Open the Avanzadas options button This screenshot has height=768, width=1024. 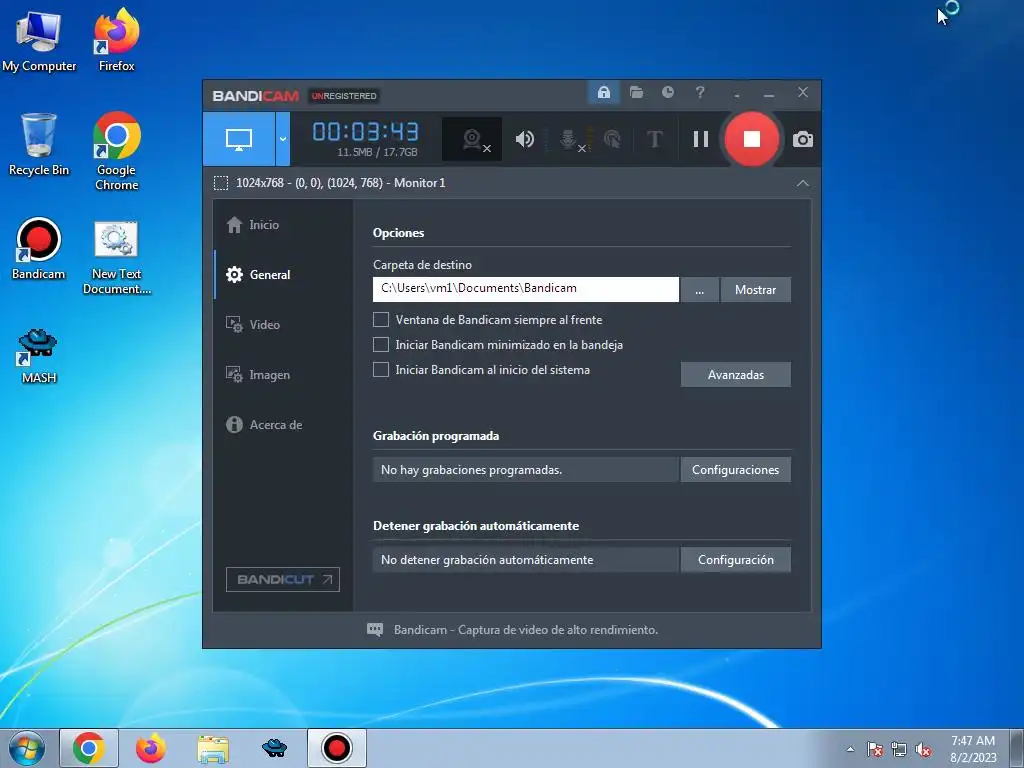click(735, 375)
